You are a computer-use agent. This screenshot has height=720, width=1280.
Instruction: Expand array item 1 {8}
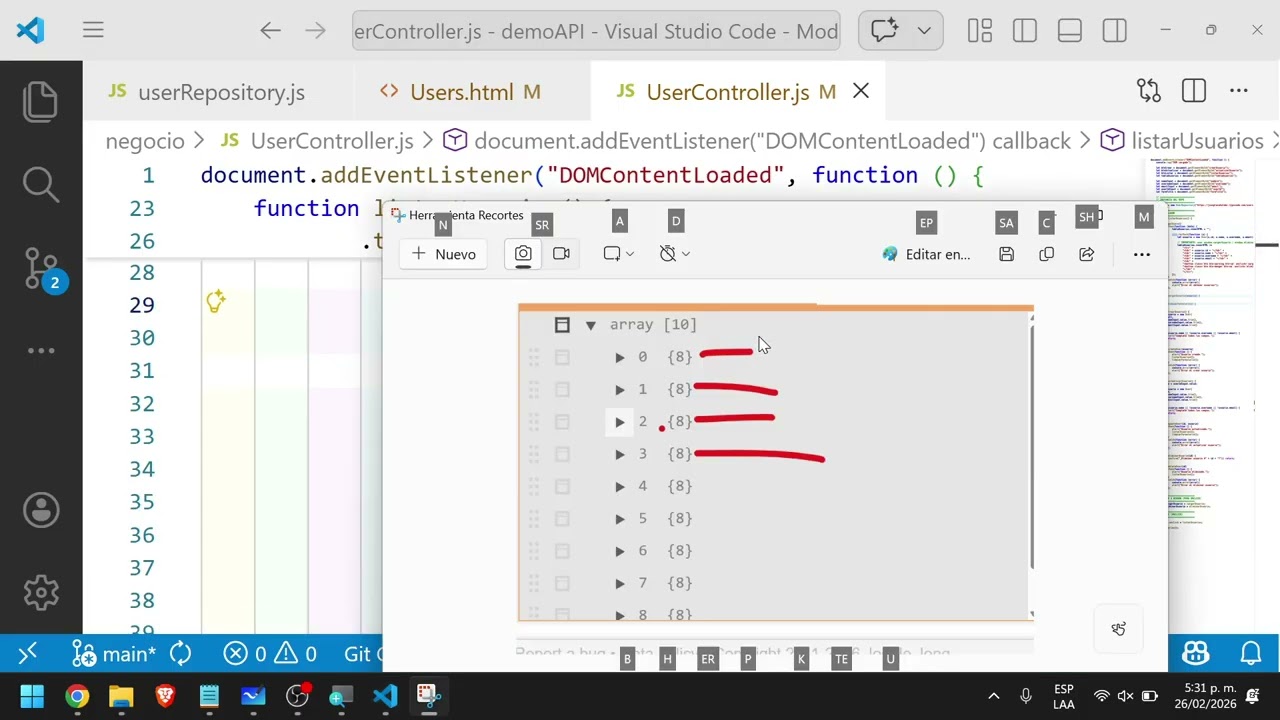(x=620, y=389)
